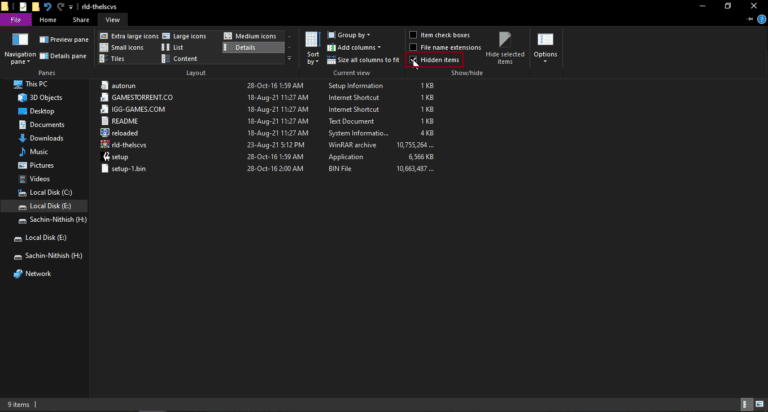Switch to the Home tab

click(48, 20)
